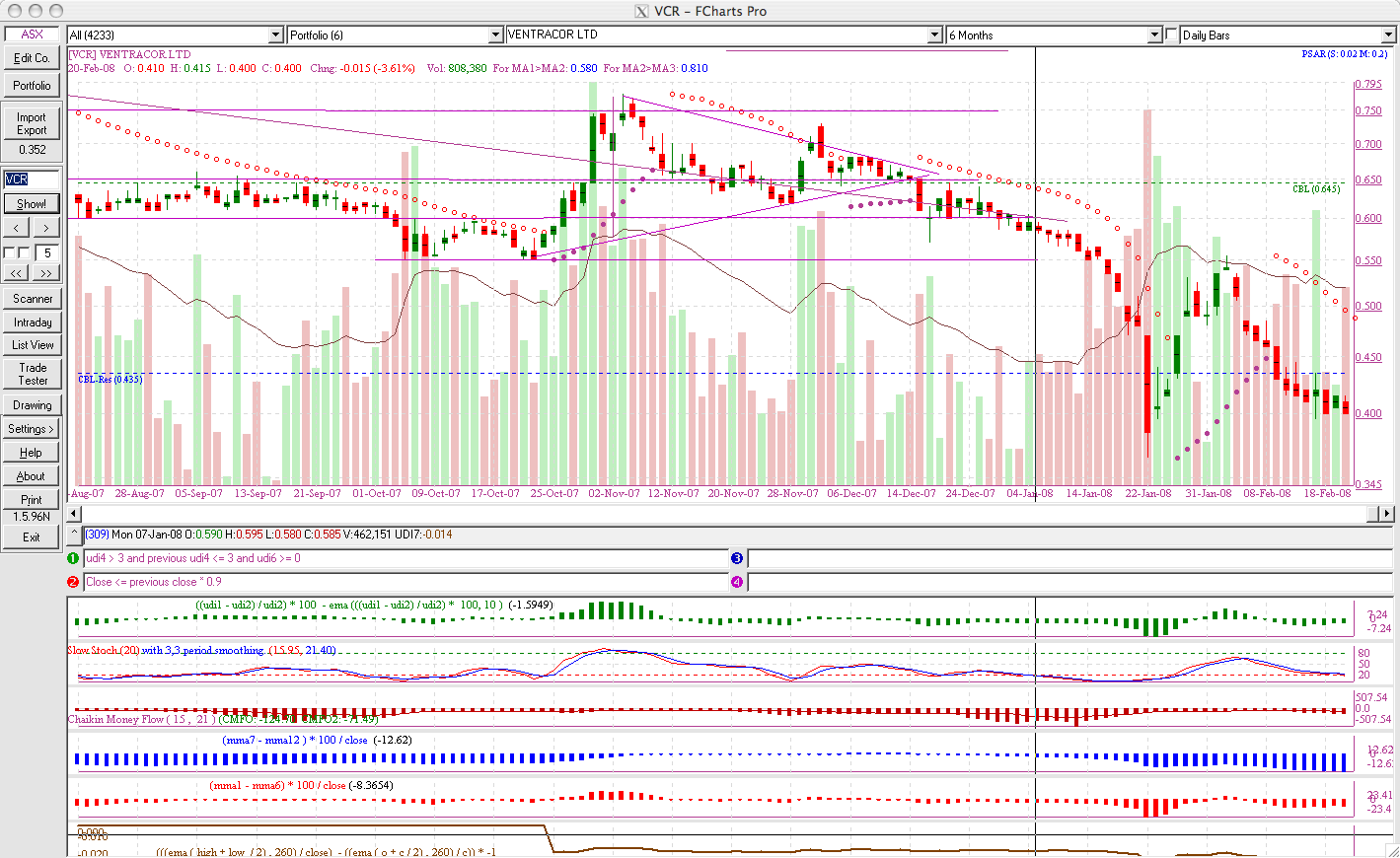Click the previous stock arrow button
Screen dimensions: 1400x858
coord(17,228)
